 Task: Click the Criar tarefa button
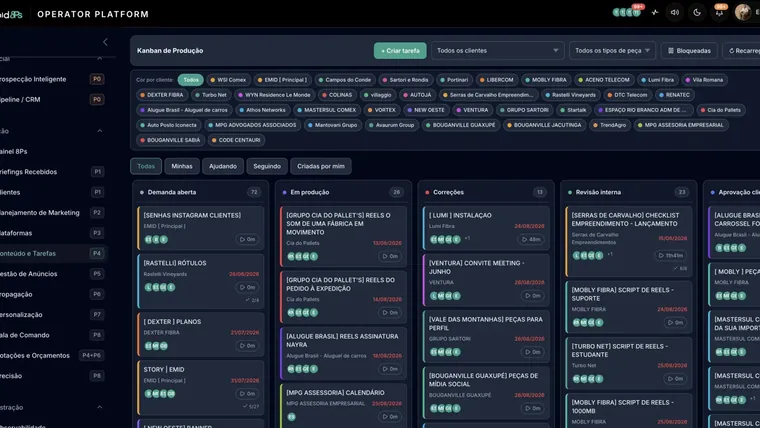(400, 50)
